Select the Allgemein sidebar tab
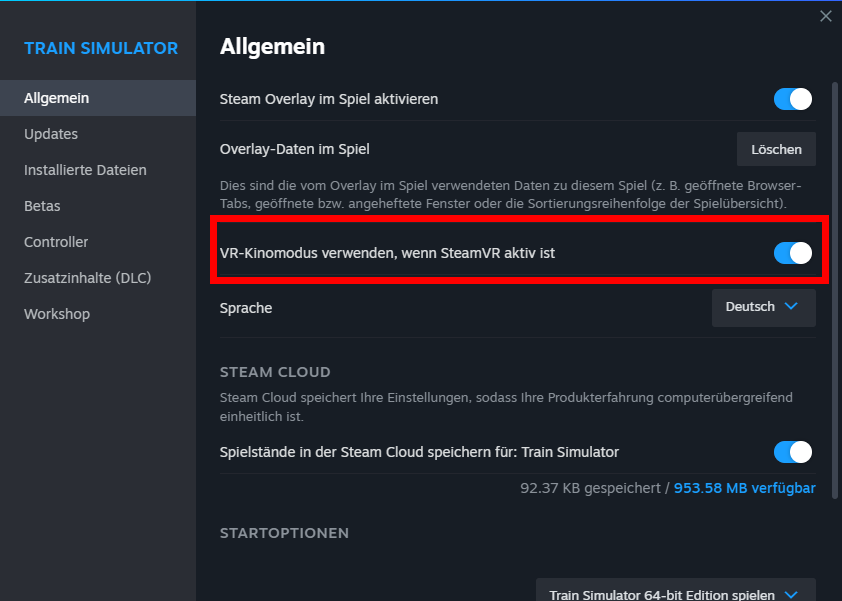The image size is (842, 601). (x=57, y=98)
